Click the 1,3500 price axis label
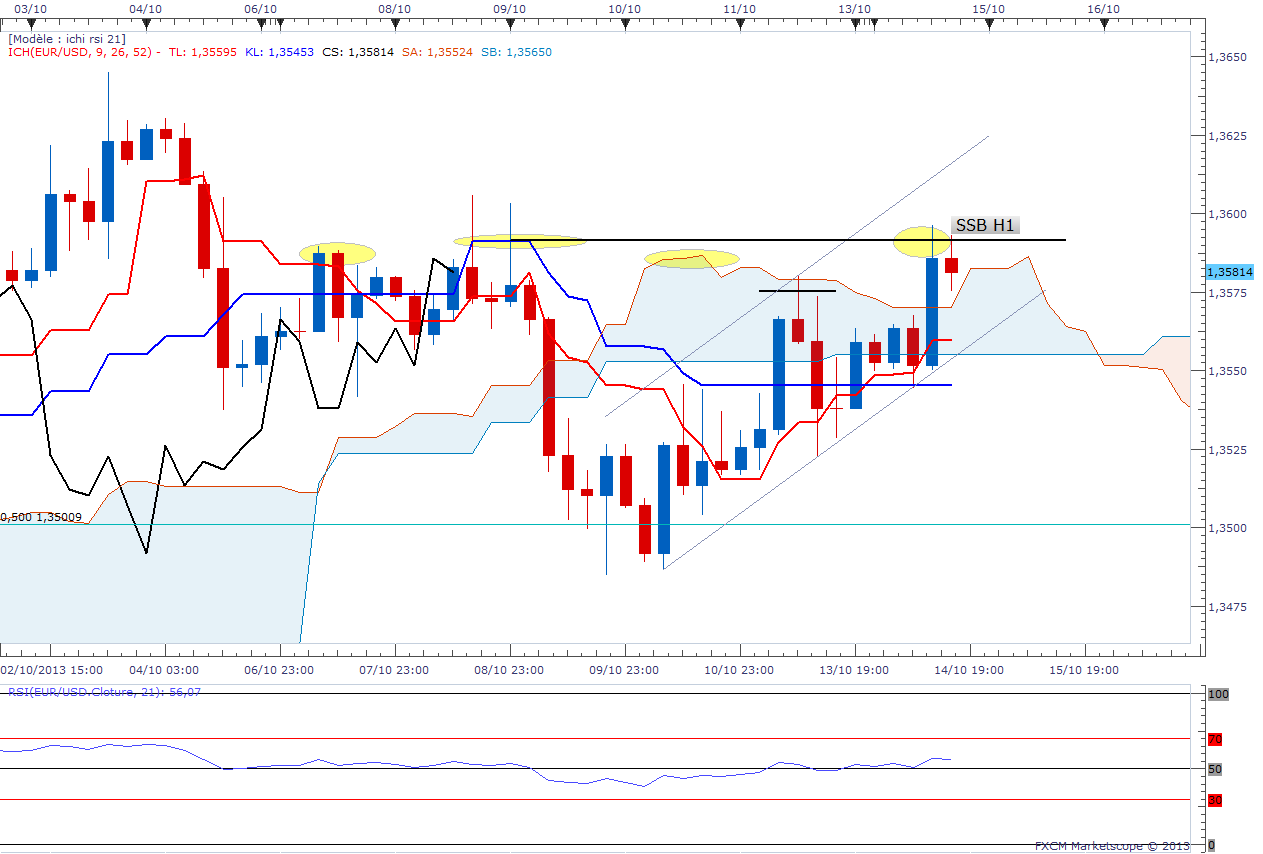This screenshot has width=1263, height=854. coord(1227,528)
